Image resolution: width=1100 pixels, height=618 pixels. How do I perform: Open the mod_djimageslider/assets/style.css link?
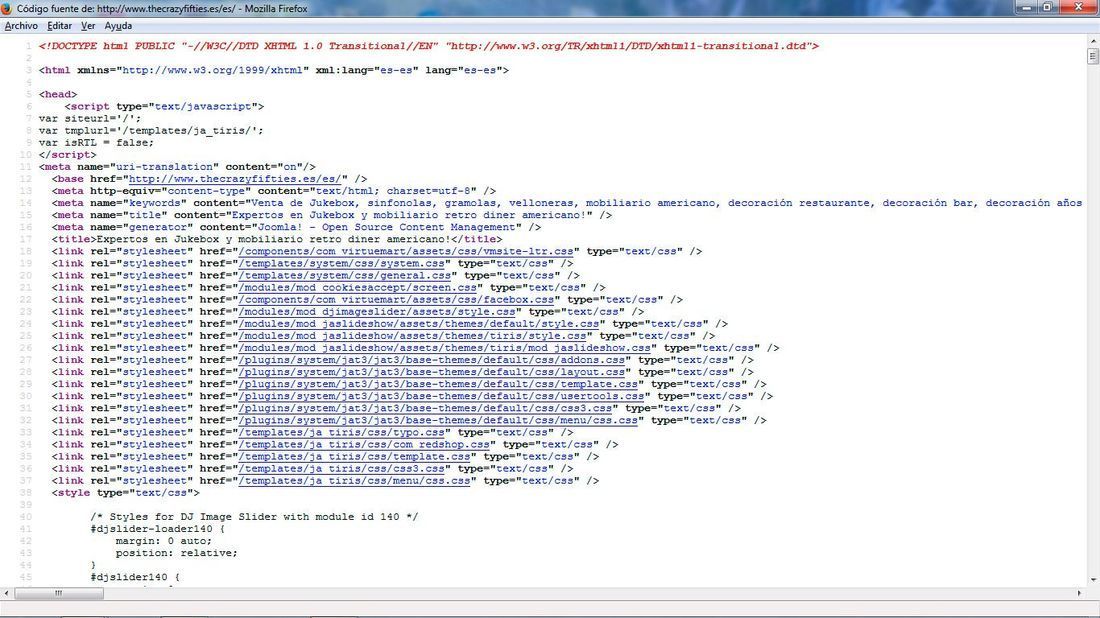[377, 311]
